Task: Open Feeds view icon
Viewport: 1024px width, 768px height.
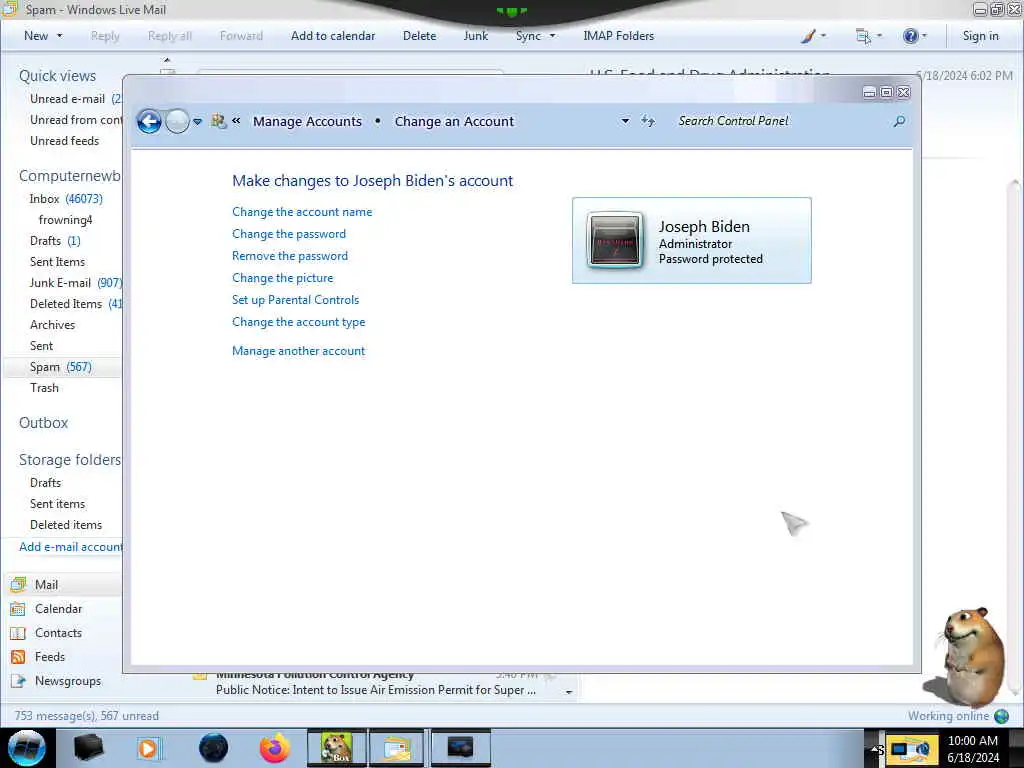Action: tap(18, 657)
